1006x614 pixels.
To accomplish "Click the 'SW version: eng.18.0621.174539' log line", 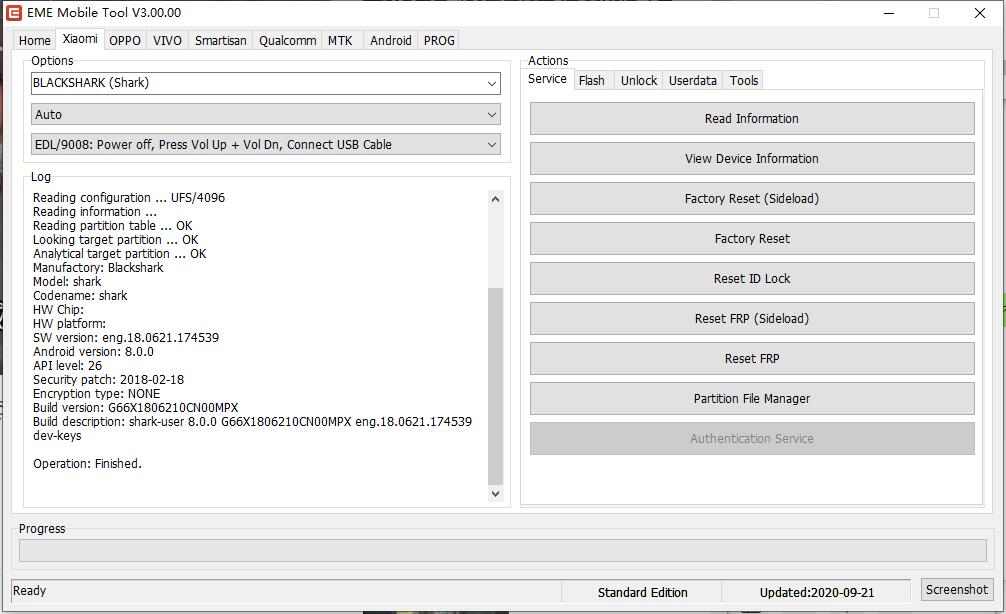I will 126,337.
